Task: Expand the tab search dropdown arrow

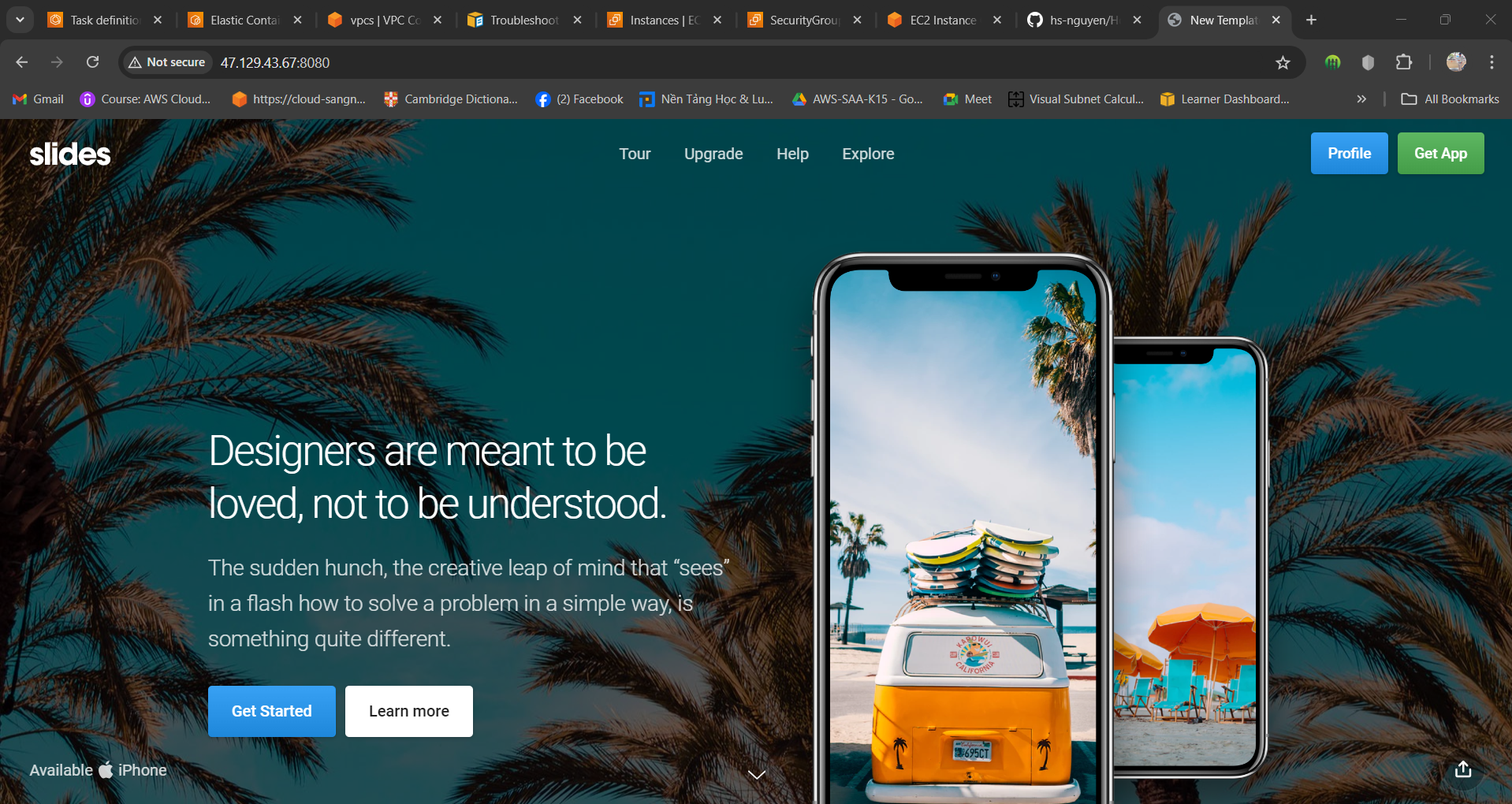Action: (x=20, y=20)
